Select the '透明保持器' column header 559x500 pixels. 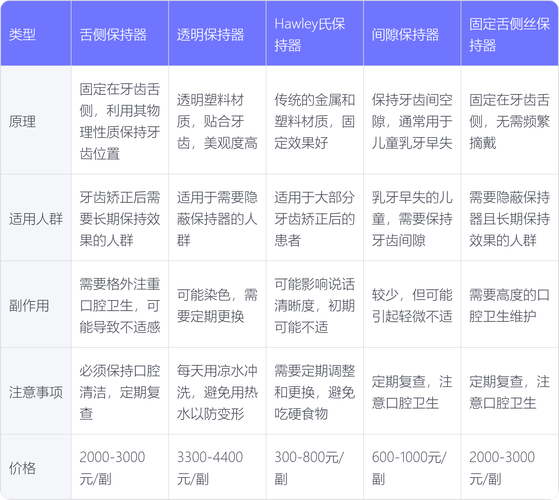[x=217, y=33]
